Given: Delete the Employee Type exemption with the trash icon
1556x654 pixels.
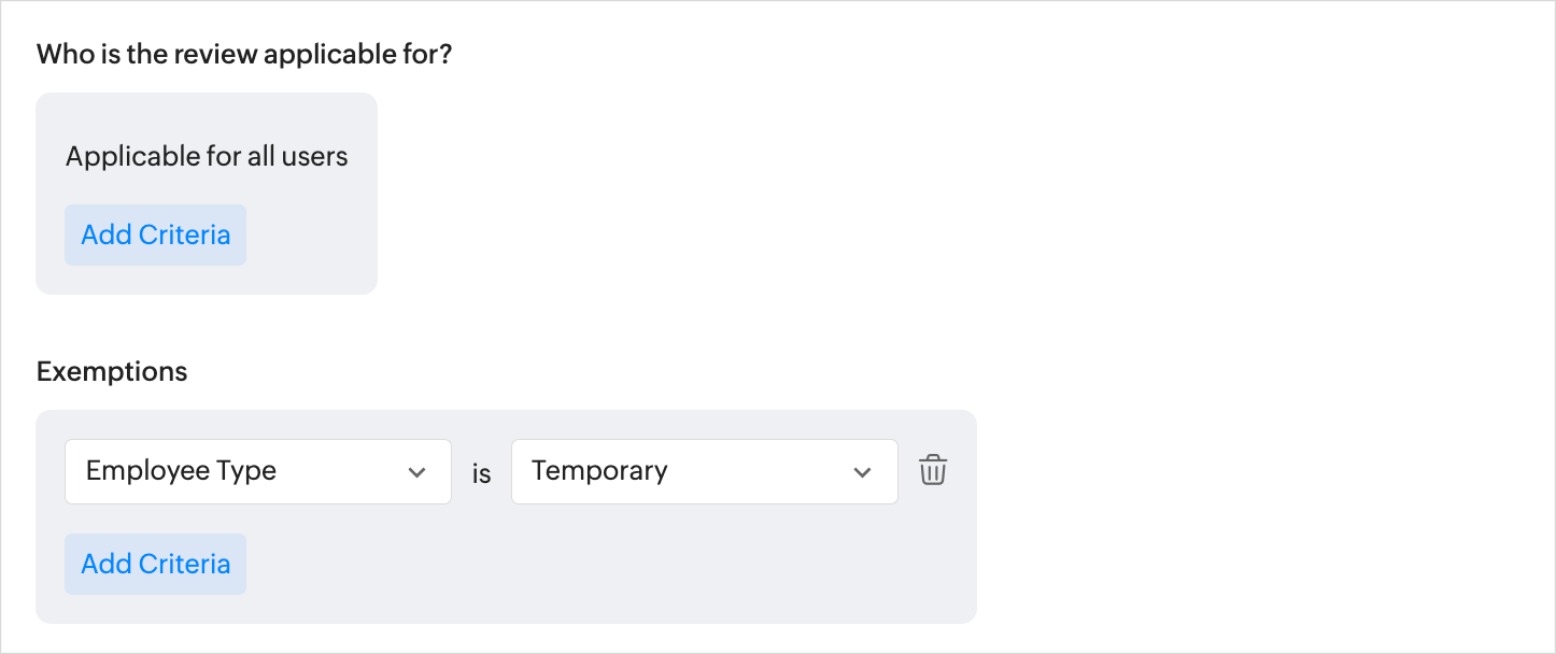Looking at the screenshot, I should pyautogui.click(x=933, y=470).
